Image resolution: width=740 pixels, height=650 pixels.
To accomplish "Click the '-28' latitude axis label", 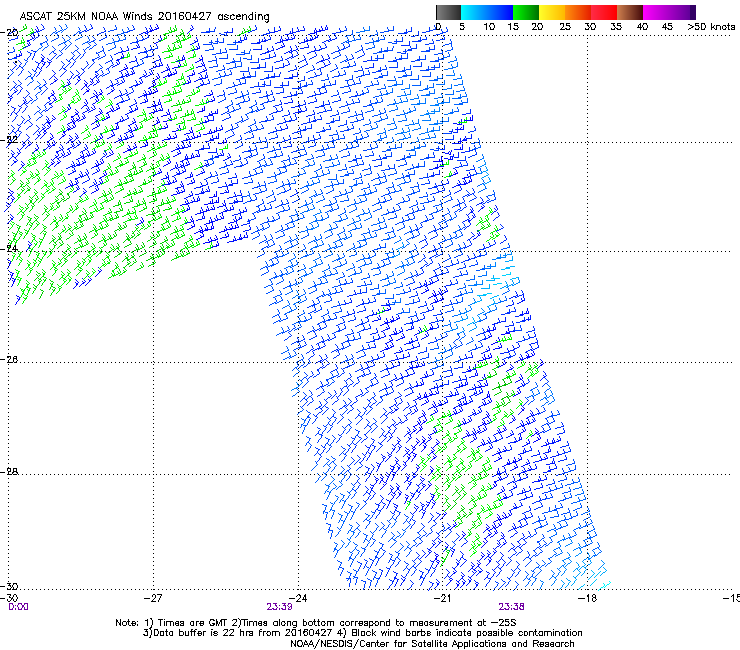I will pyautogui.click(x=9, y=472).
